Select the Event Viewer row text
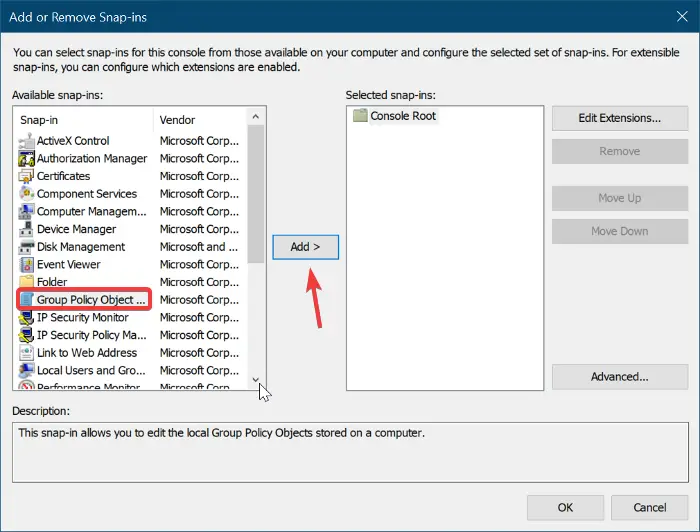This screenshot has width=700, height=532. click(69, 265)
